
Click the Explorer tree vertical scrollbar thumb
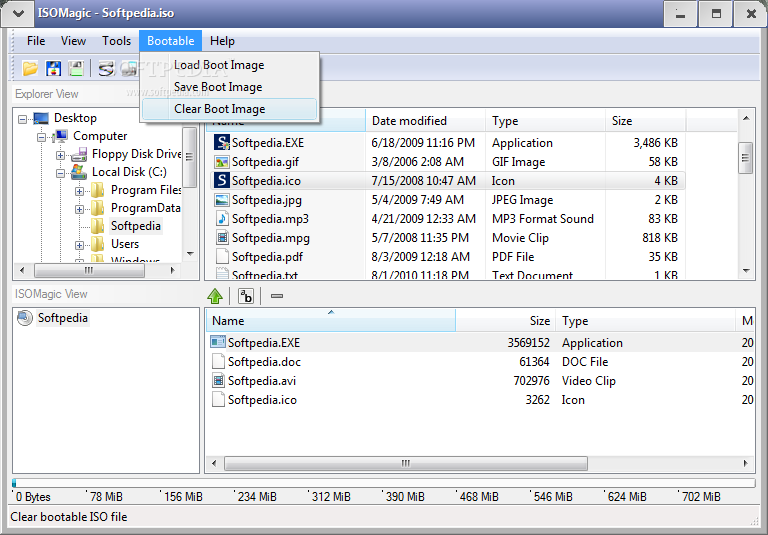coord(190,157)
